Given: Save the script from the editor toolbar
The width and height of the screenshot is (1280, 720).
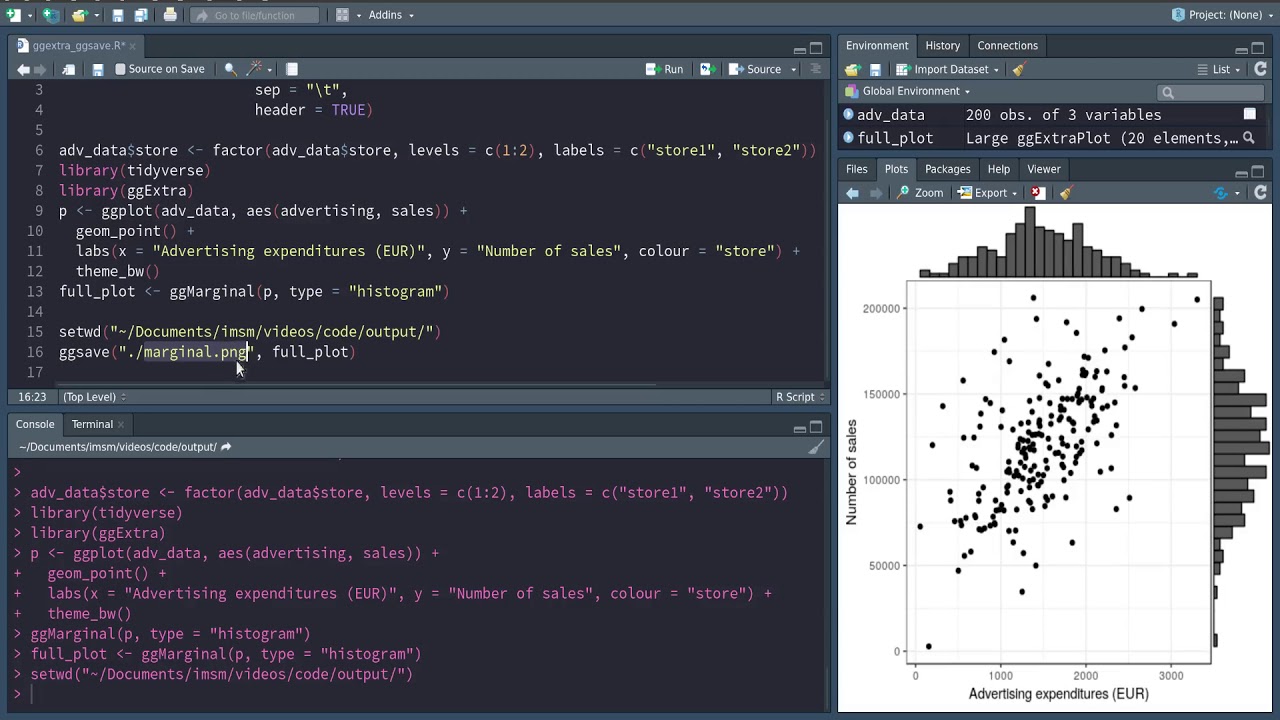Looking at the screenshot, I should (x=98, y=69).
